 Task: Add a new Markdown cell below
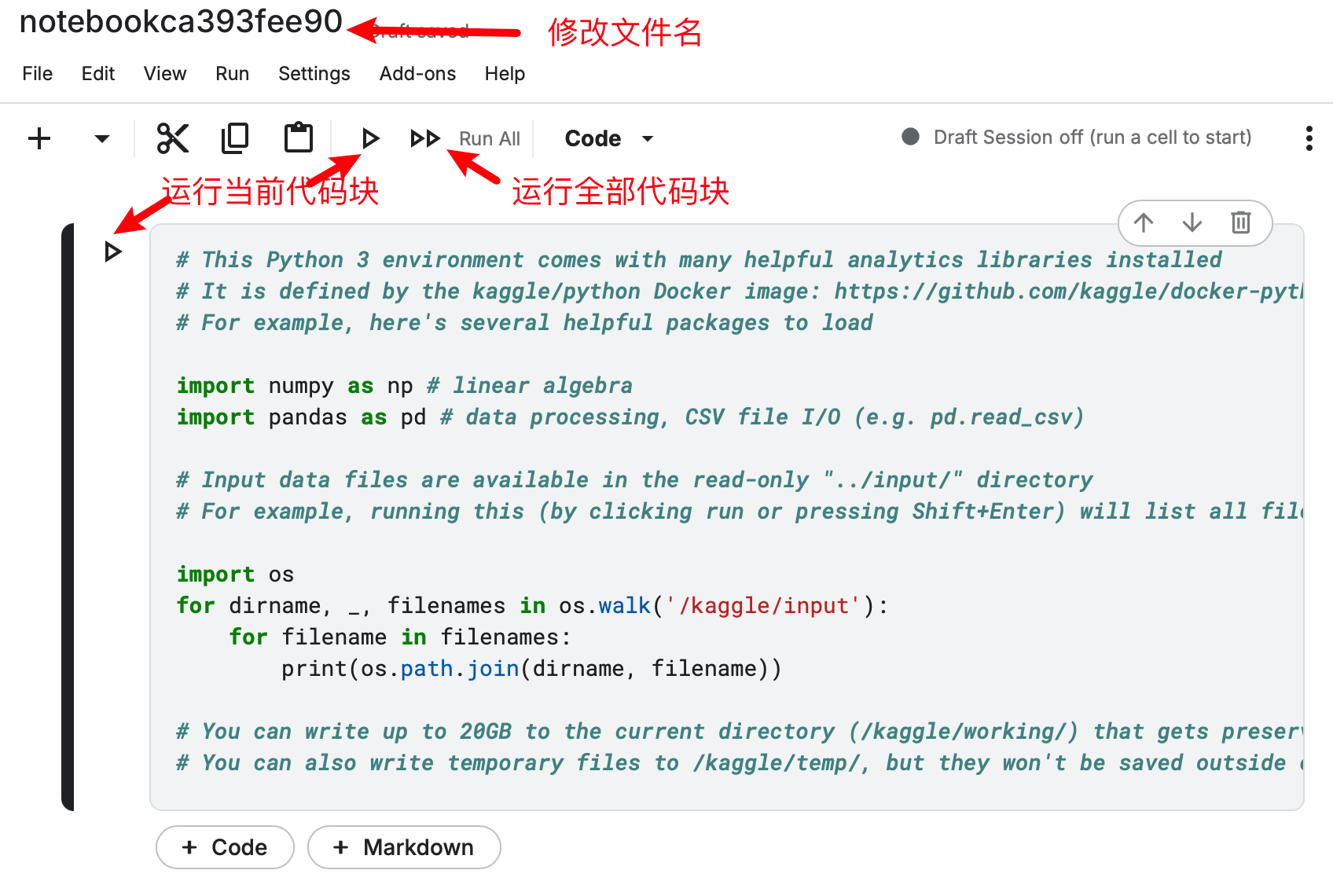click(x=404, y=847)
